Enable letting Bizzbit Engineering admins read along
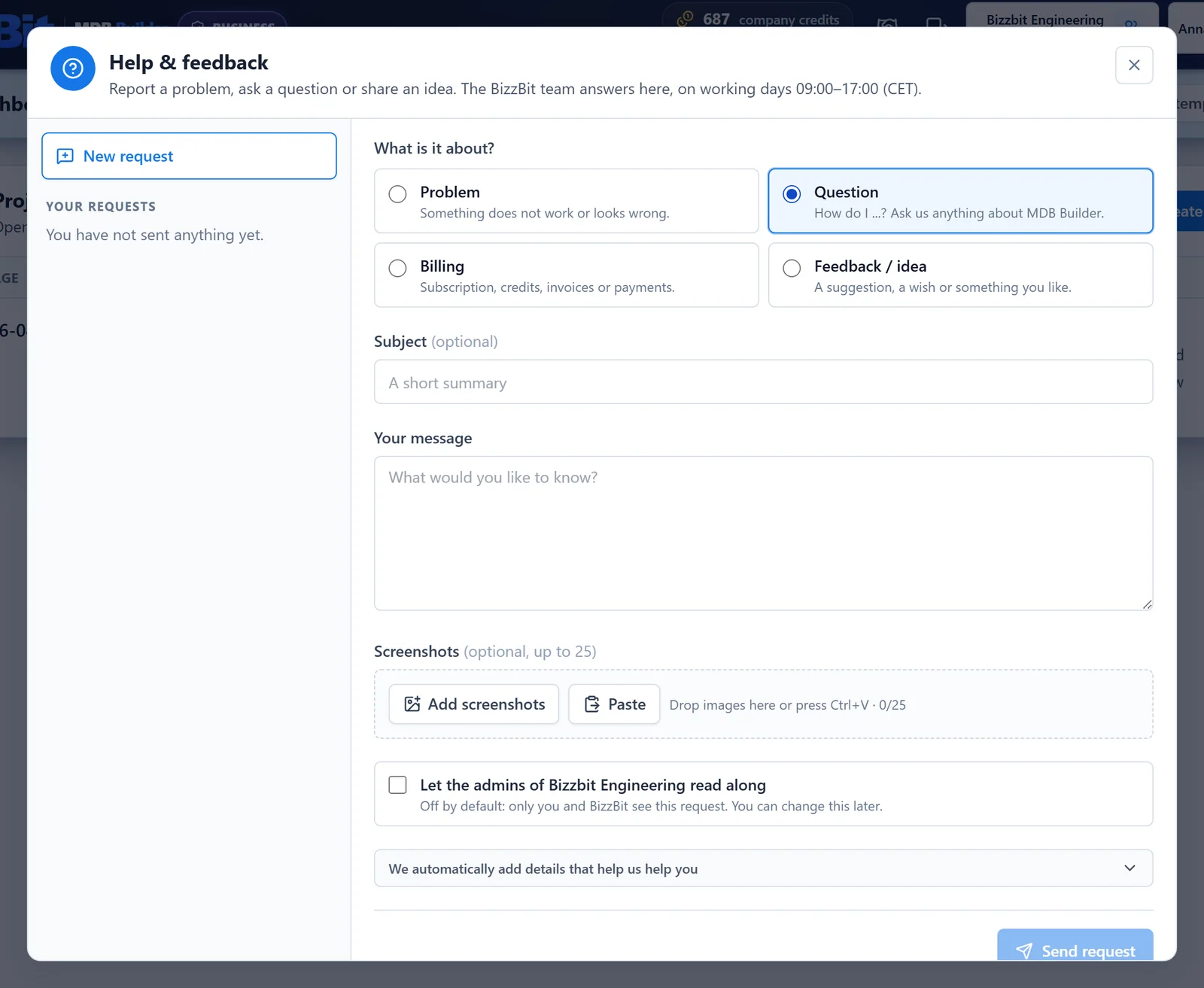The height and width of the screenshot is (988, 1204). (x=397, y=785)
